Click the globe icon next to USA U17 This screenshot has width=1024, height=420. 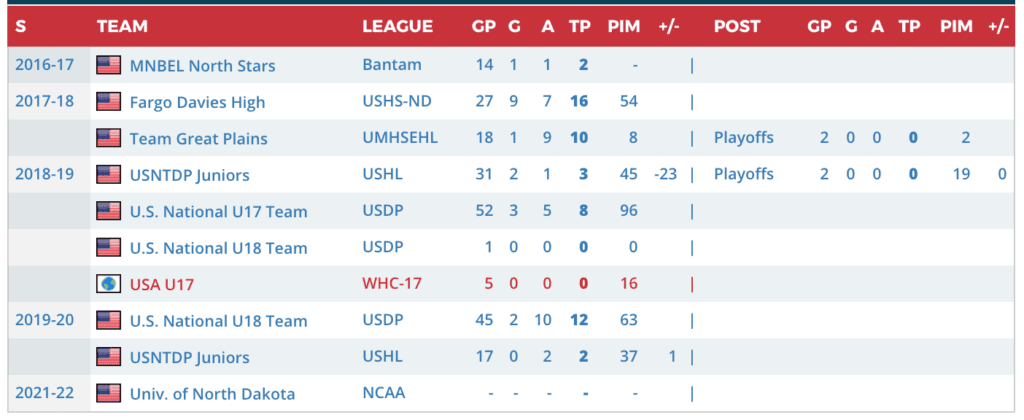click(x=108, y=284)
